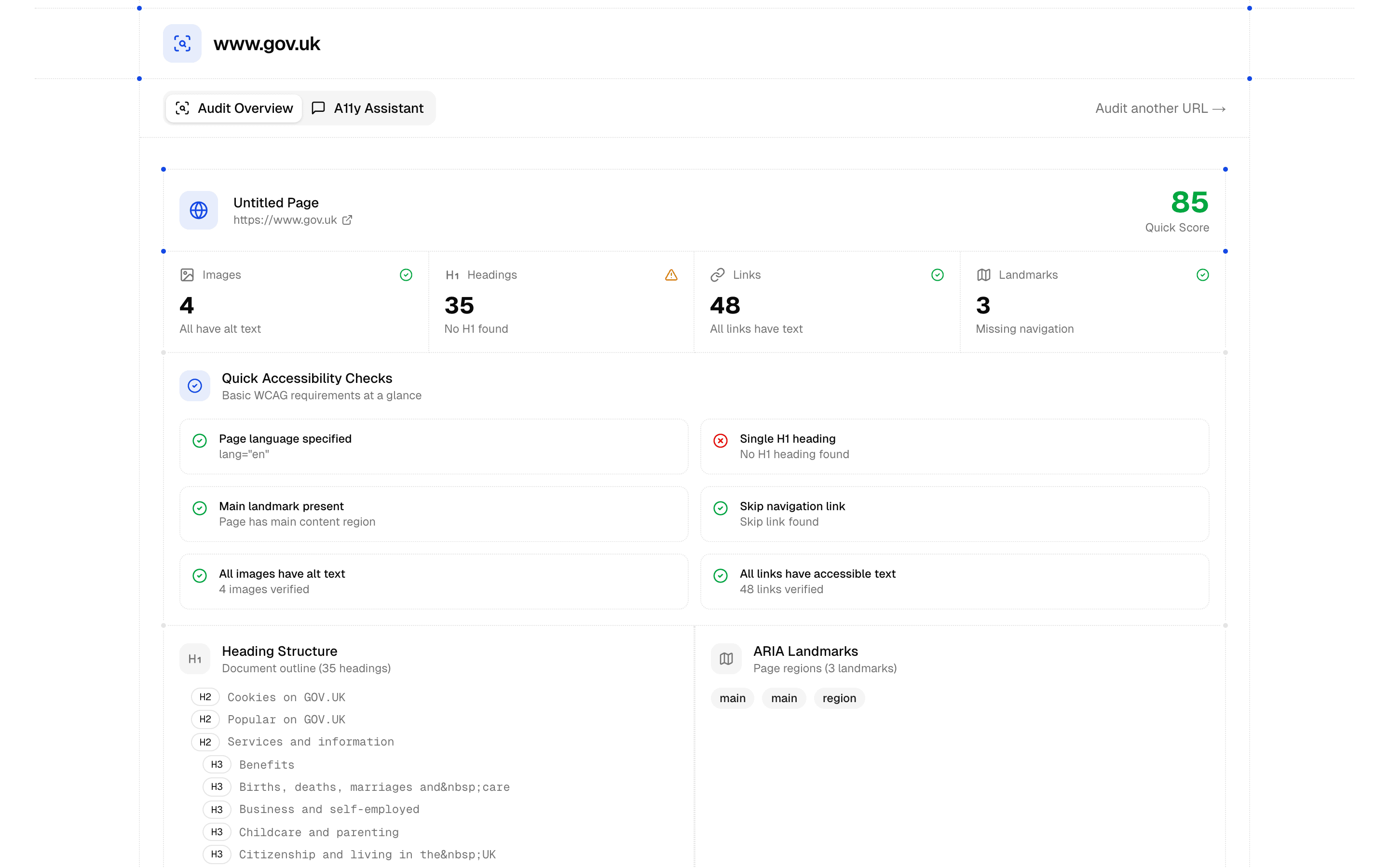Click the Images panel icon
Screen dimensions: 1389x868
click(x=187, y=275)
